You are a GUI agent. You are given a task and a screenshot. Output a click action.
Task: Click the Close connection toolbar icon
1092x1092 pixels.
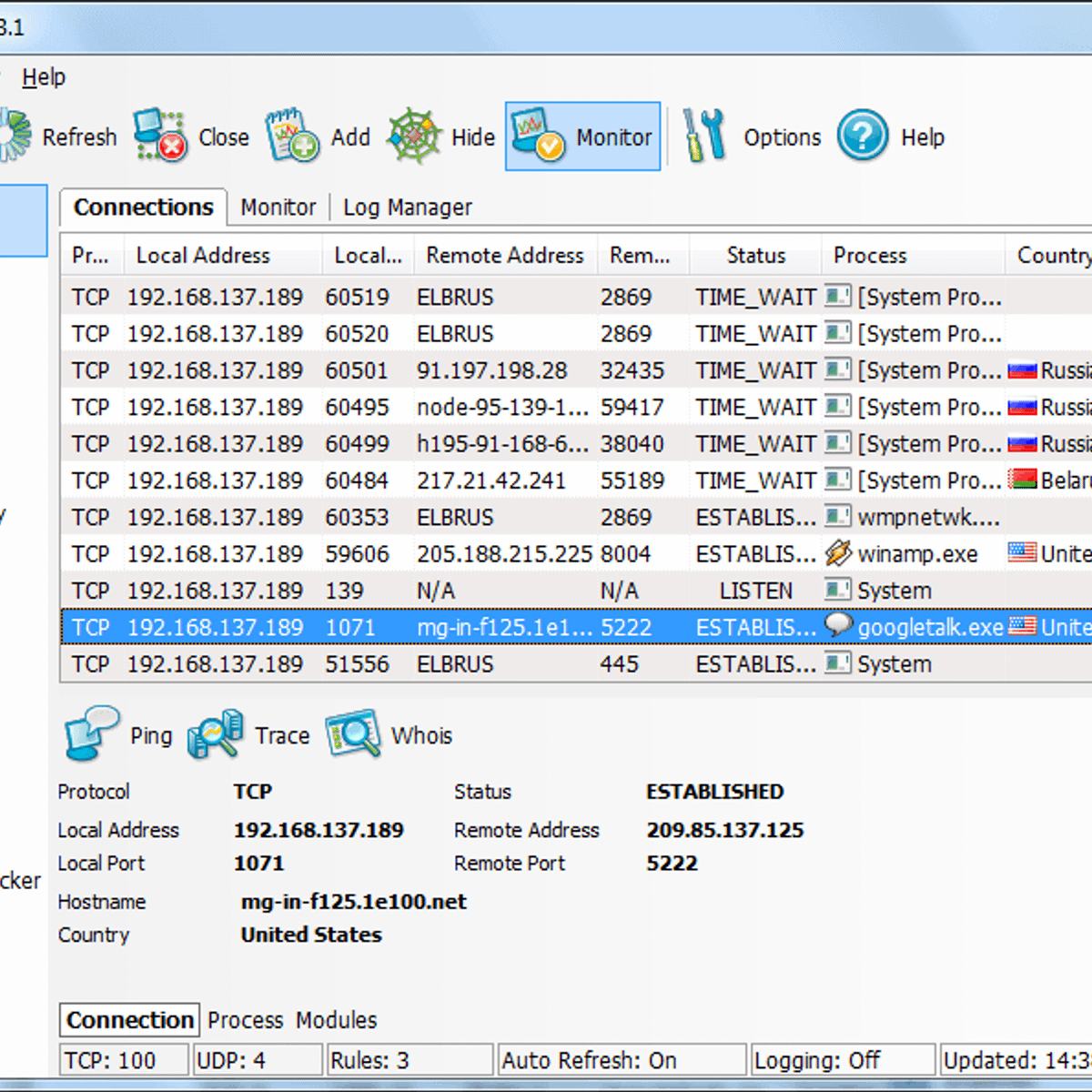(160, 136)
